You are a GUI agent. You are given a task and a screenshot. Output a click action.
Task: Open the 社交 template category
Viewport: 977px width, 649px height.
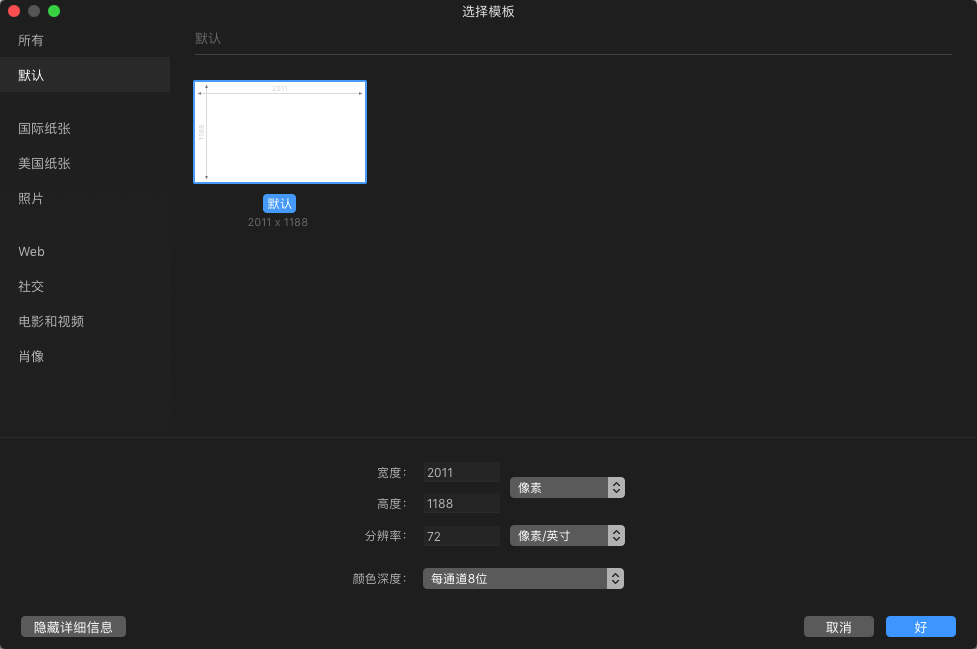(85, 287)
